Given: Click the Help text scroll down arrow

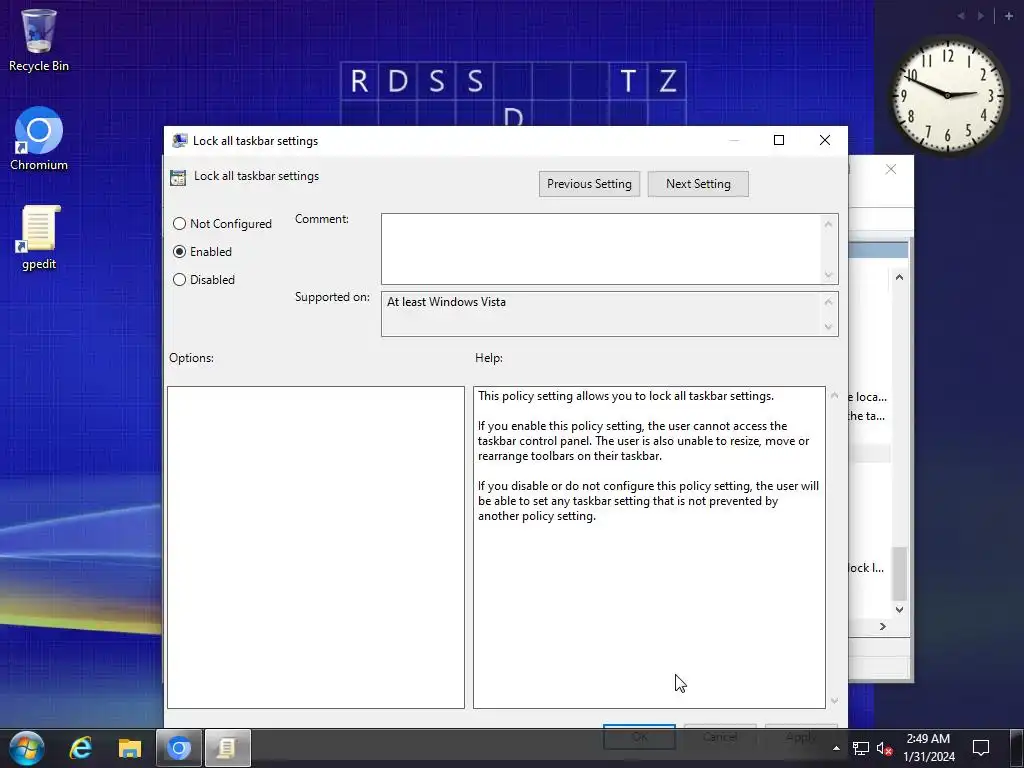Looking at the screenshot, I should (834, 701).
